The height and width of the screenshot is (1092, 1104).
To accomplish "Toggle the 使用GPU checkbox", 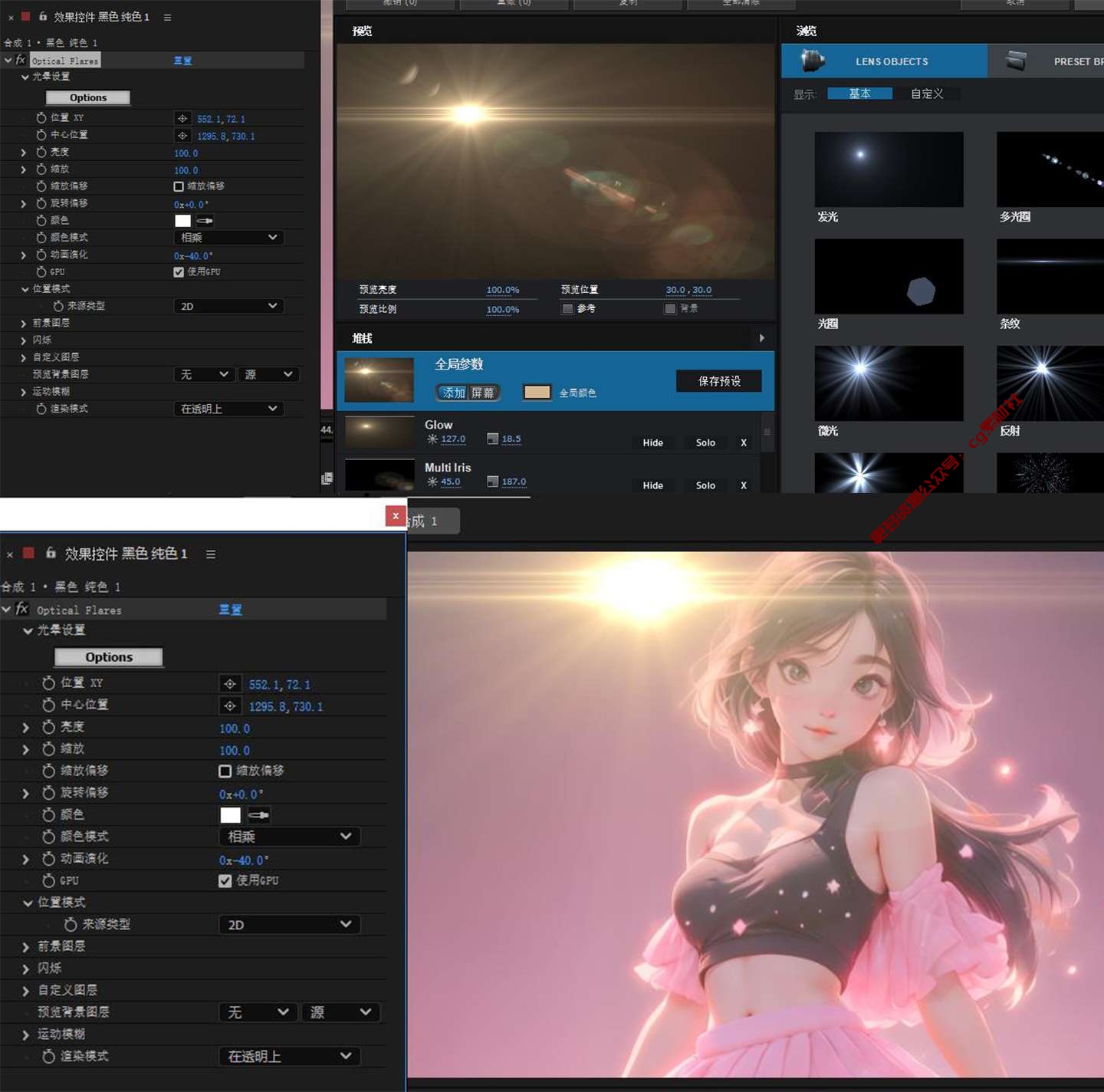I will pyautogui.click(x=225, y=881).
